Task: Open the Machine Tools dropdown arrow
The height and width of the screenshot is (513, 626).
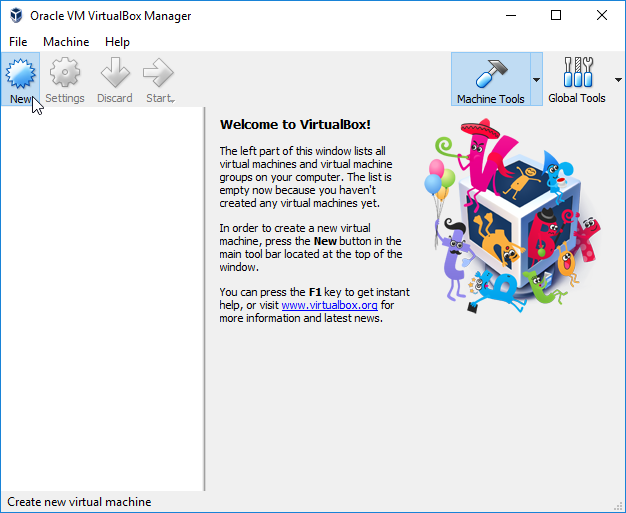Action: (x=536, y=80)
